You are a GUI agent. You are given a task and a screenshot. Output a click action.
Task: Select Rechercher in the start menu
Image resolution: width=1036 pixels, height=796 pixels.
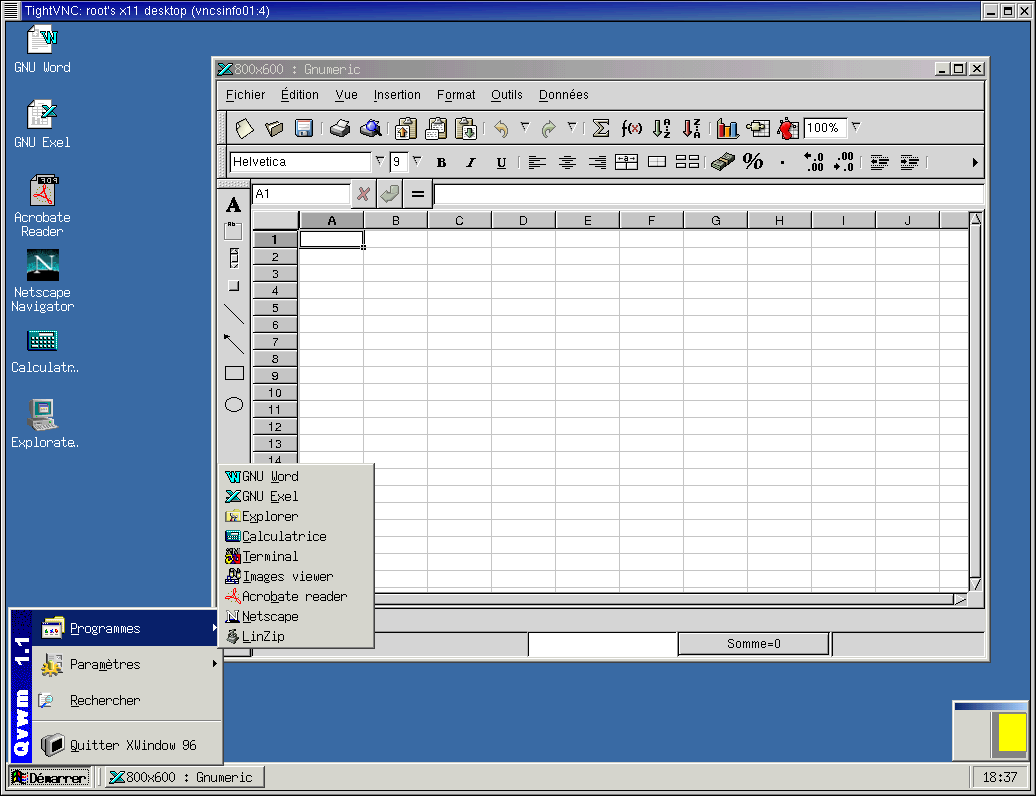[x=127, y=700]
